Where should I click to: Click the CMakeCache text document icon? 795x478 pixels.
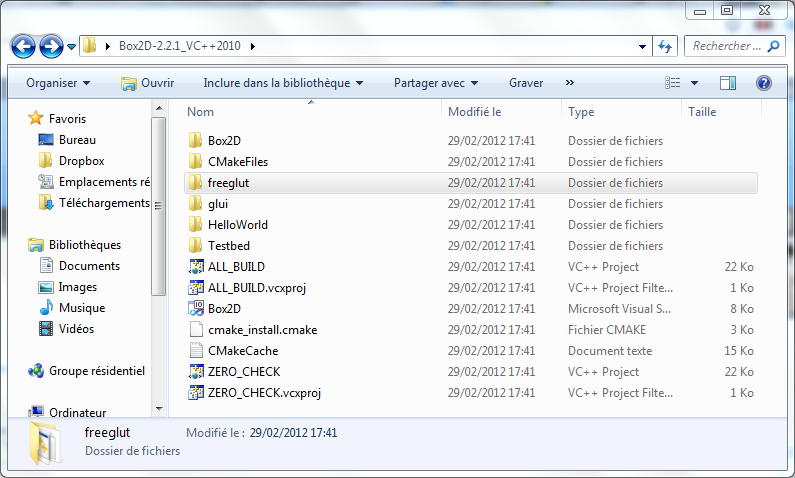[196, 351]
